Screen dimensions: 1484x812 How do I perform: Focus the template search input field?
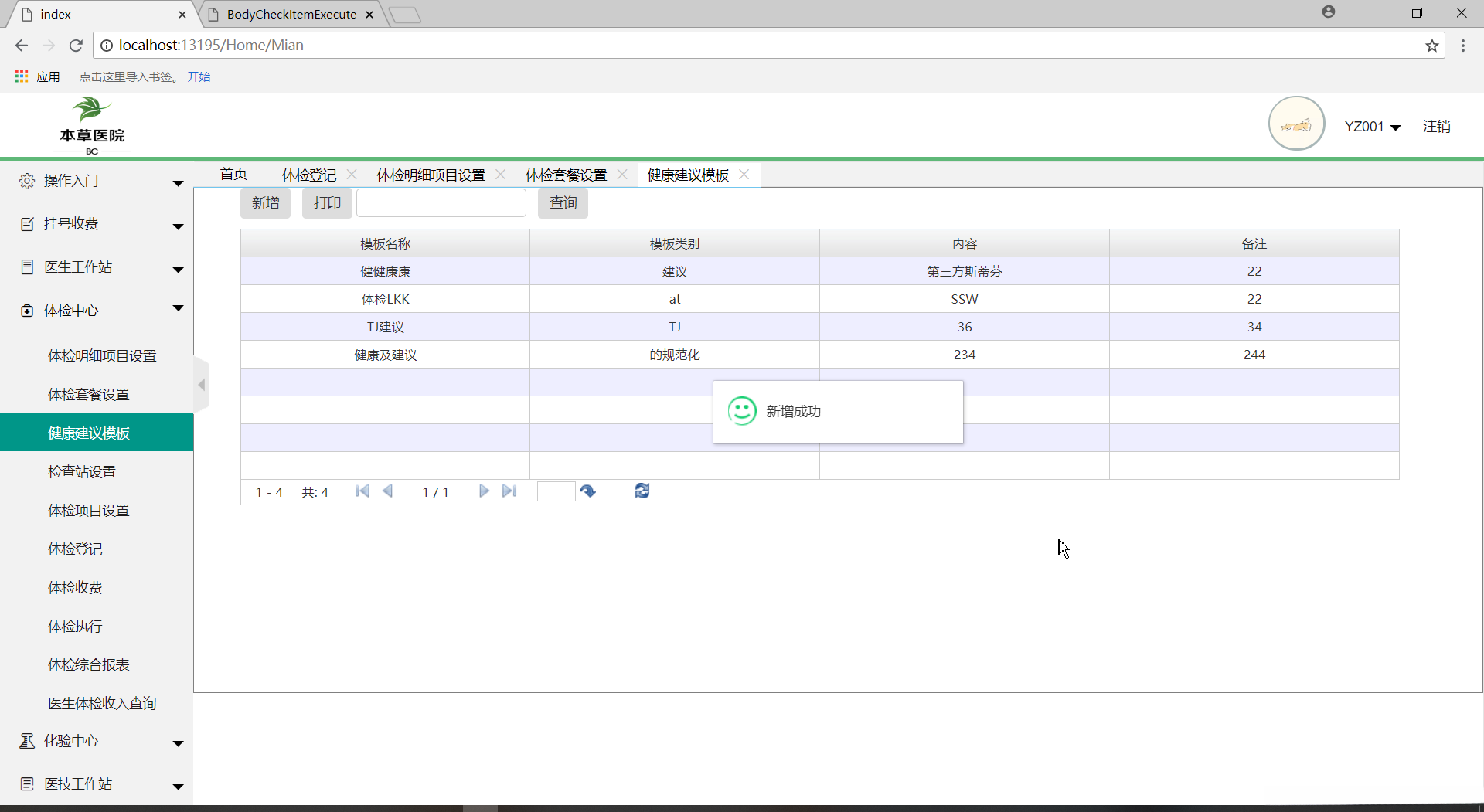click(441, 203)
